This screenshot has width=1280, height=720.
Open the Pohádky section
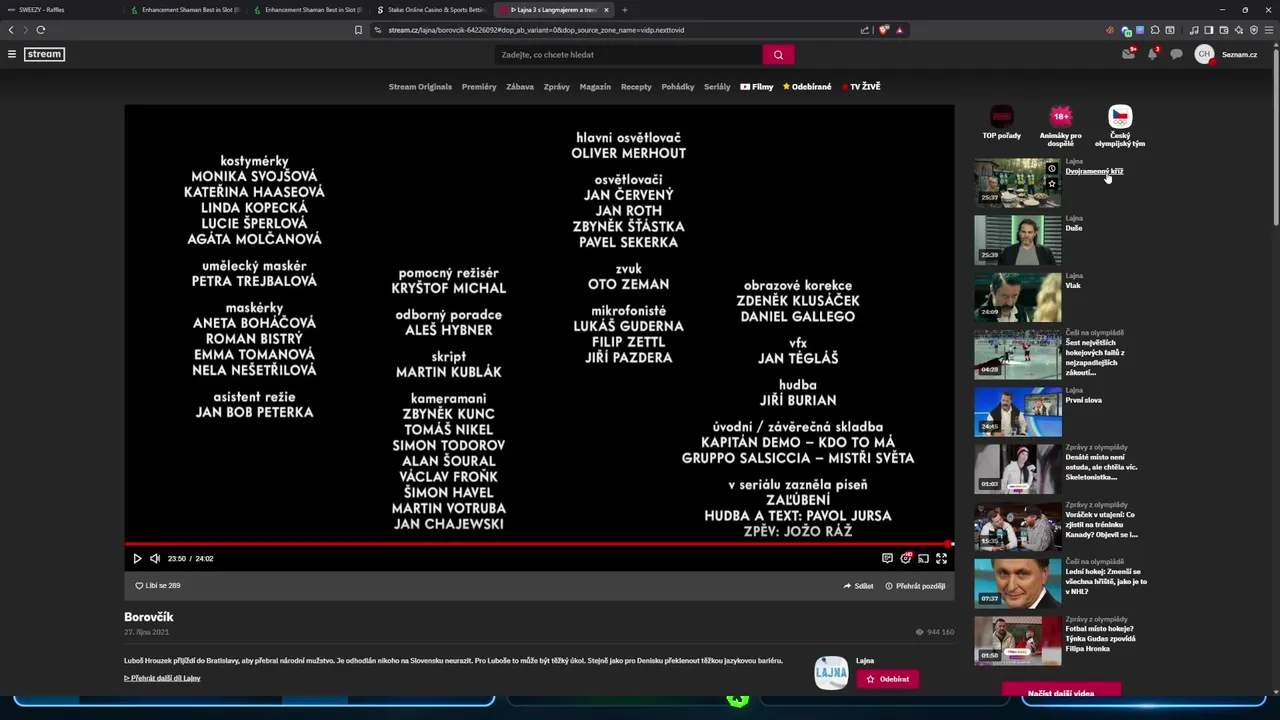(678, 87)
